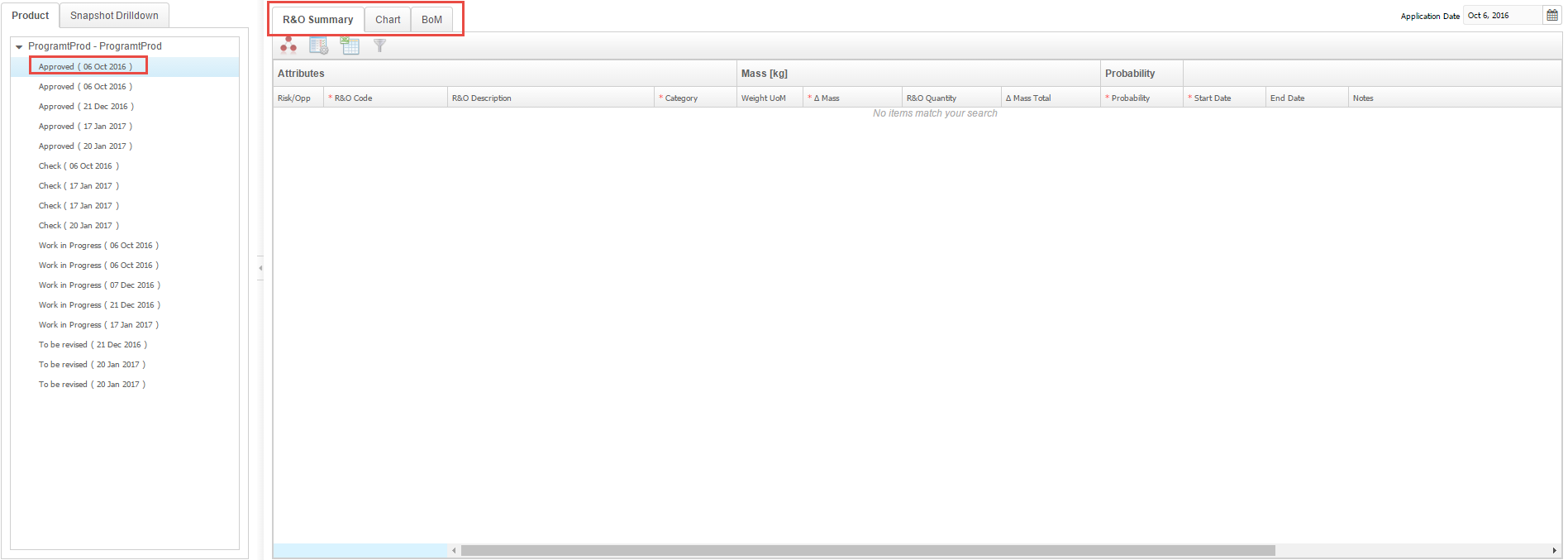This screenshot has width=1568, height=560.
Task: Click the Application Date input field
Action: point(1503,16)
